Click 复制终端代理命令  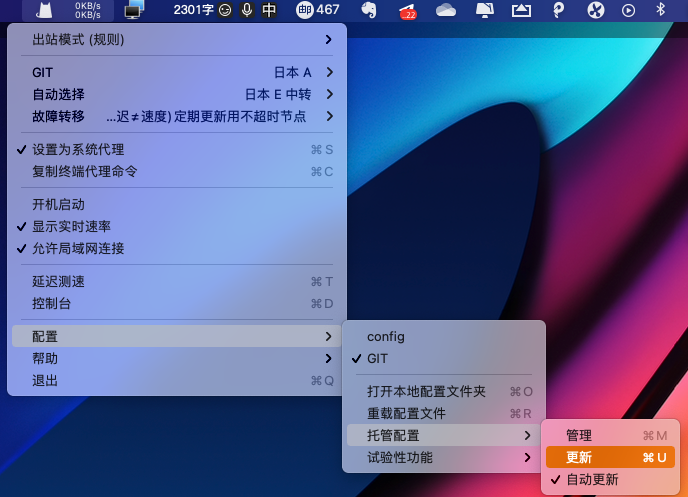(84, 171)
